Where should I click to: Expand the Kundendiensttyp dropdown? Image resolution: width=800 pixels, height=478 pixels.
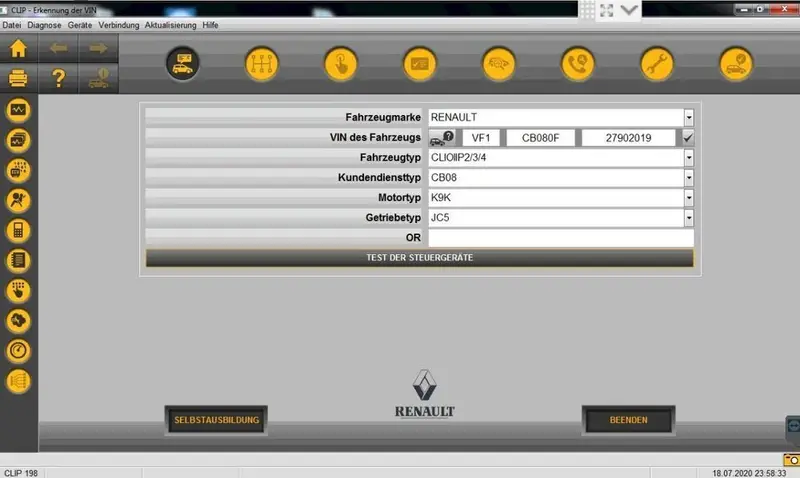point(689,178)
